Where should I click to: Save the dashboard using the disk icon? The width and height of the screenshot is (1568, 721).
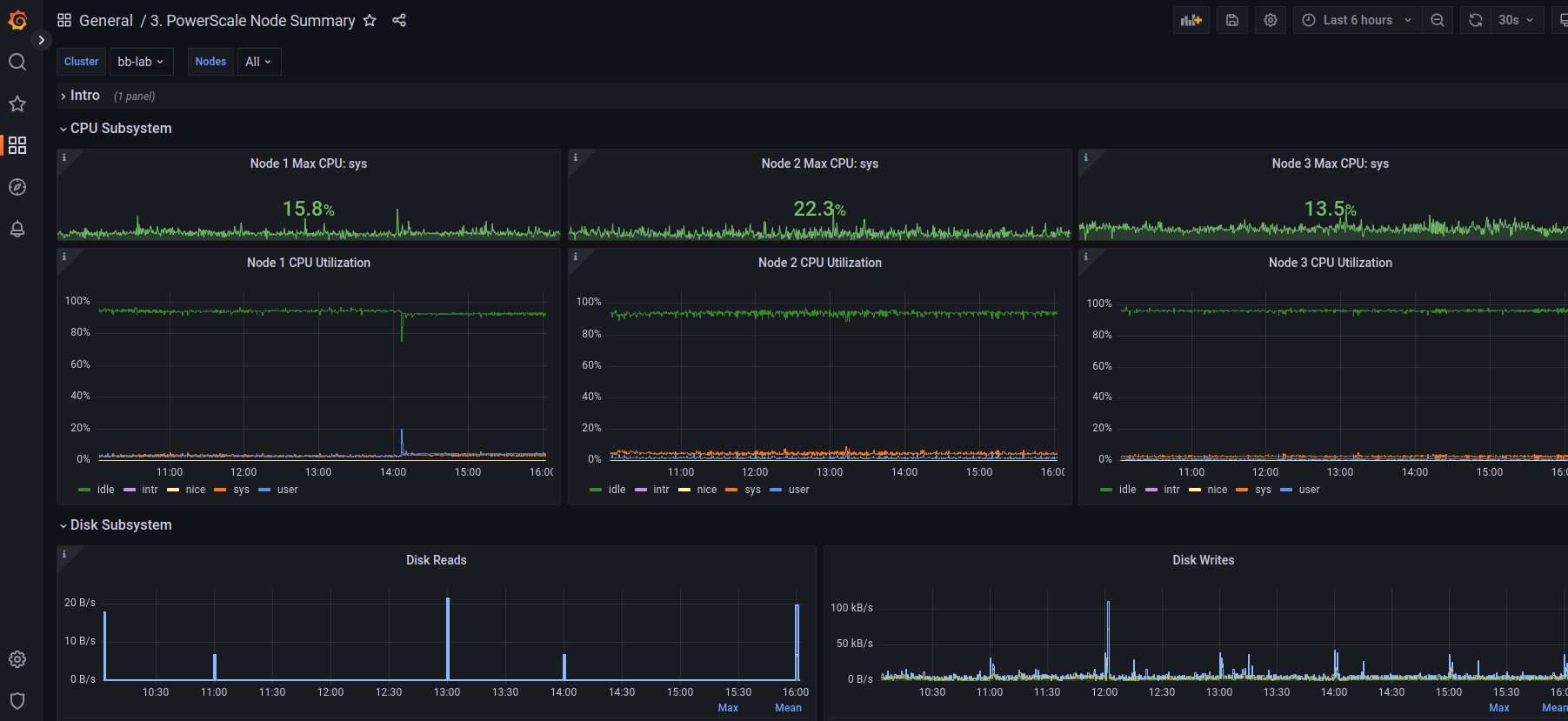pyautogui.click(x=1232, y=20)
